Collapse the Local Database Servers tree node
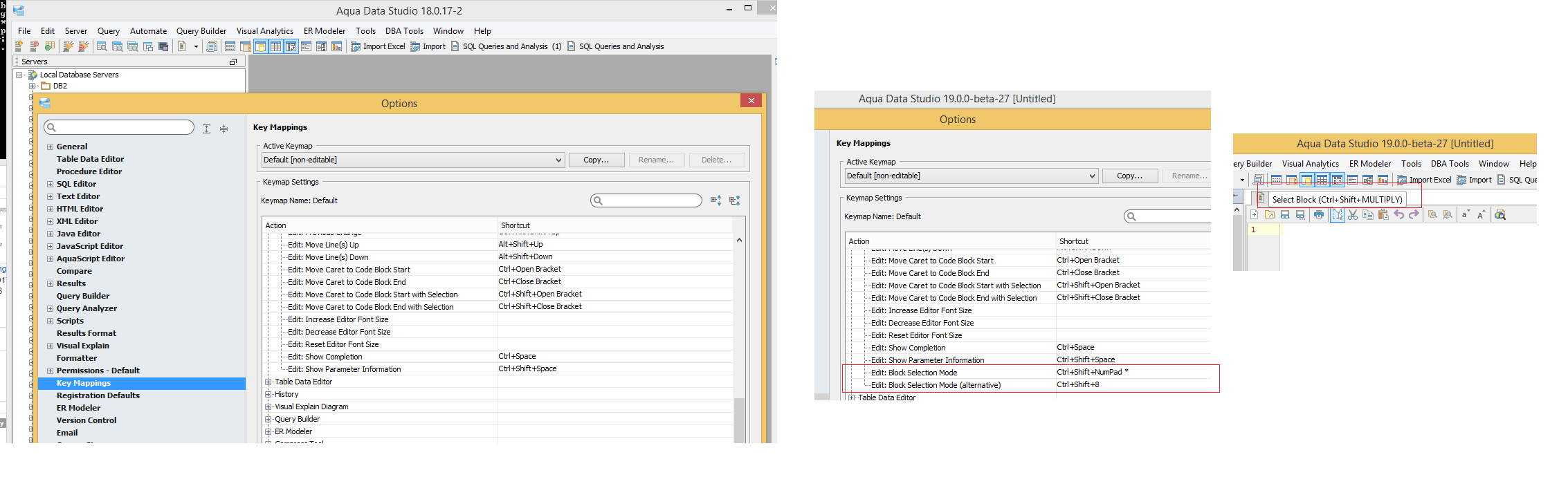This screenshot has height=477, width=1568. [x=19, y=75]
